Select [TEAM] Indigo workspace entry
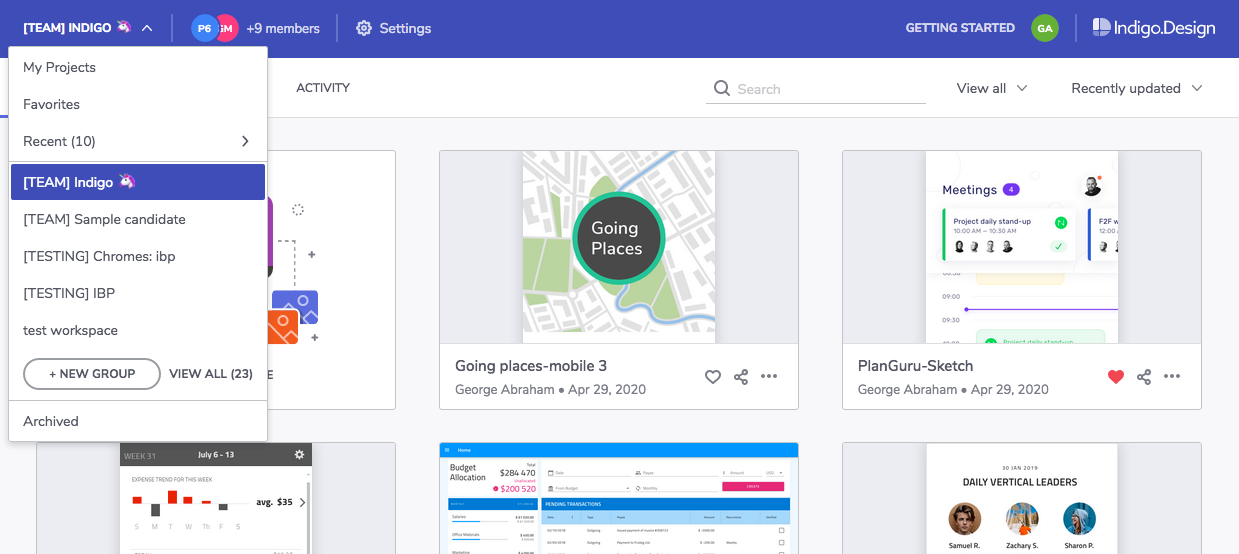The width and height of the screenshot is (1239, 554). click(x=138, y=182)
